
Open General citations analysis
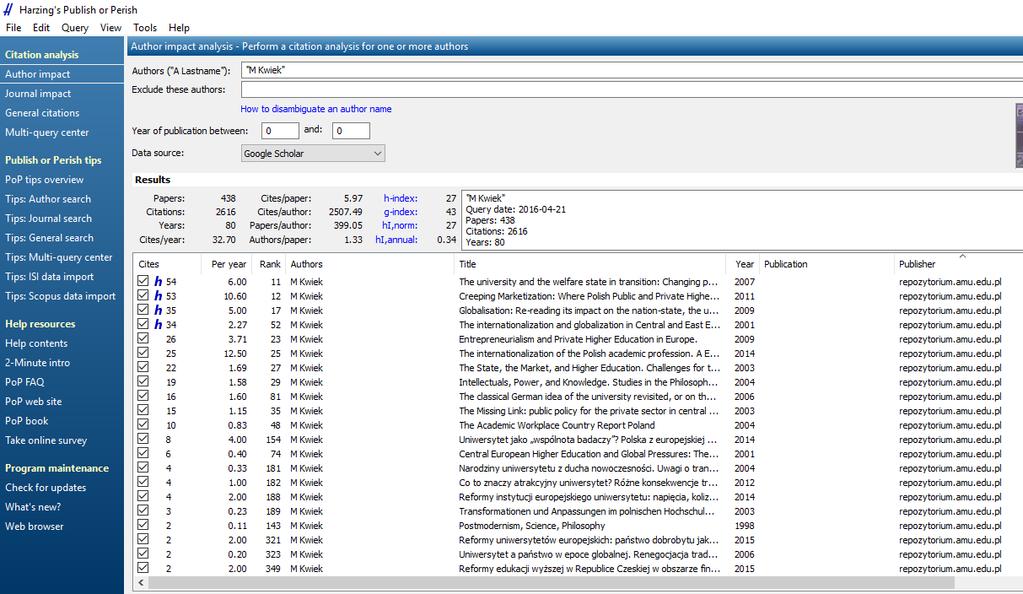(x=42, y=113)
